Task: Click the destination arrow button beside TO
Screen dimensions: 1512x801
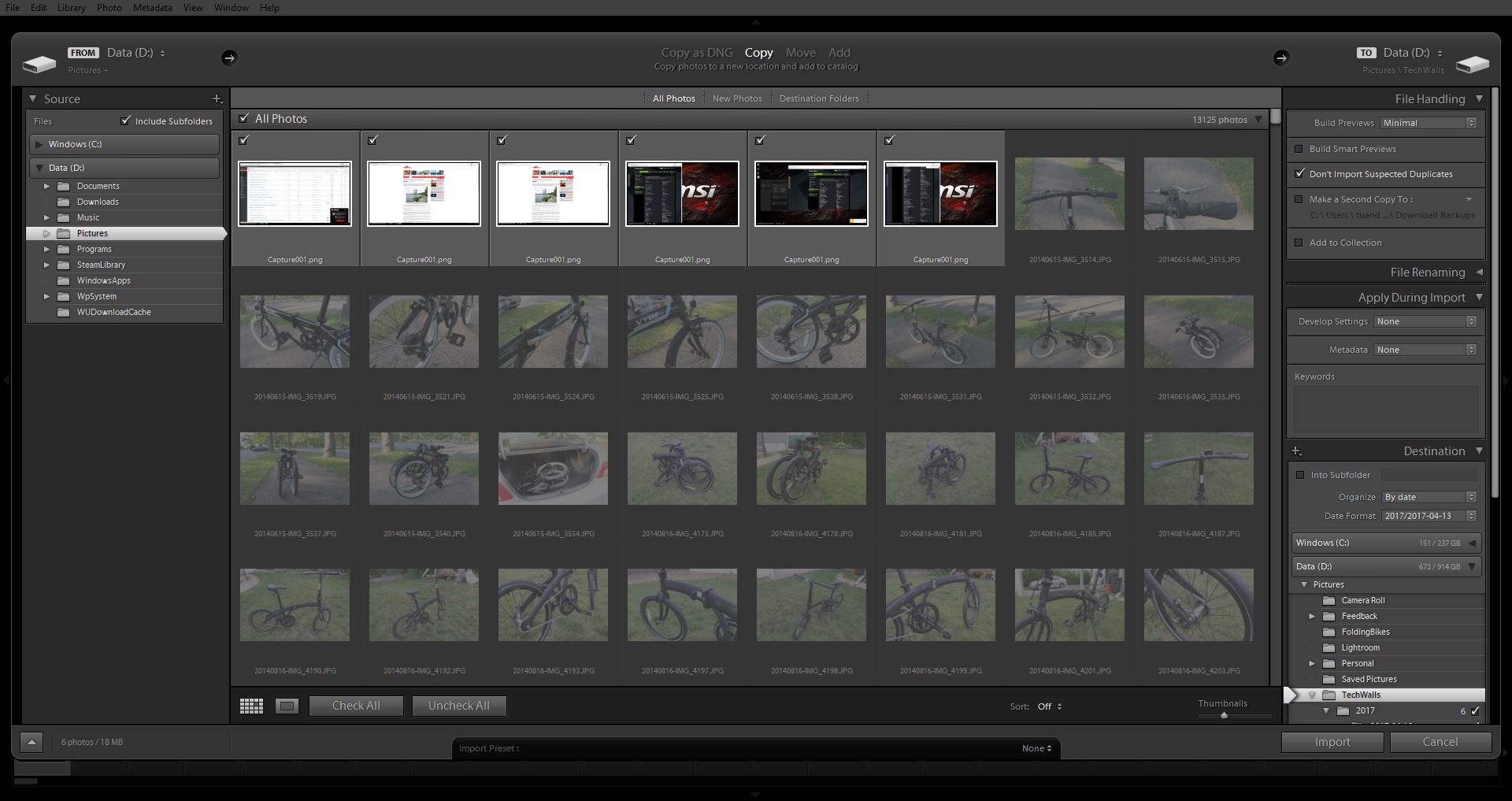Action: click(1281, 57)
